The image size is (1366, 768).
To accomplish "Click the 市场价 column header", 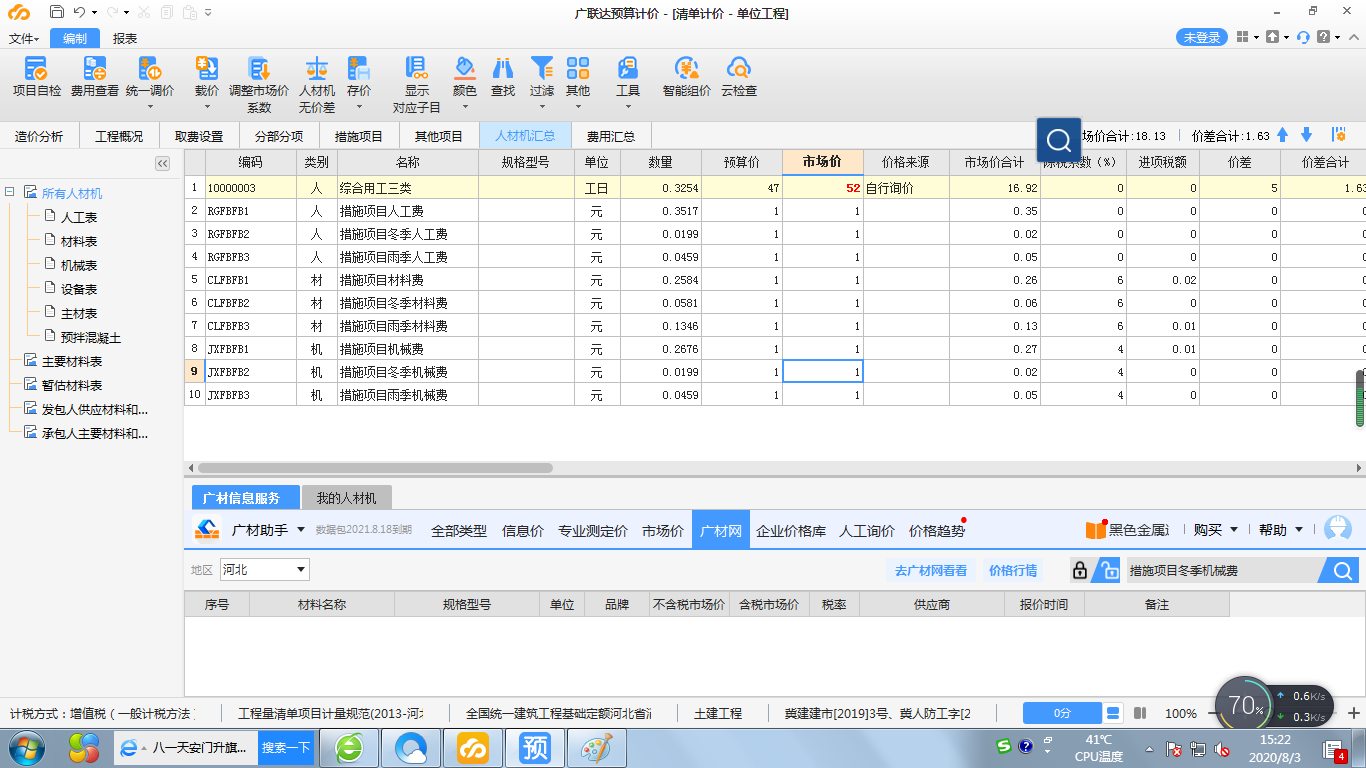I will coord(822,162).
